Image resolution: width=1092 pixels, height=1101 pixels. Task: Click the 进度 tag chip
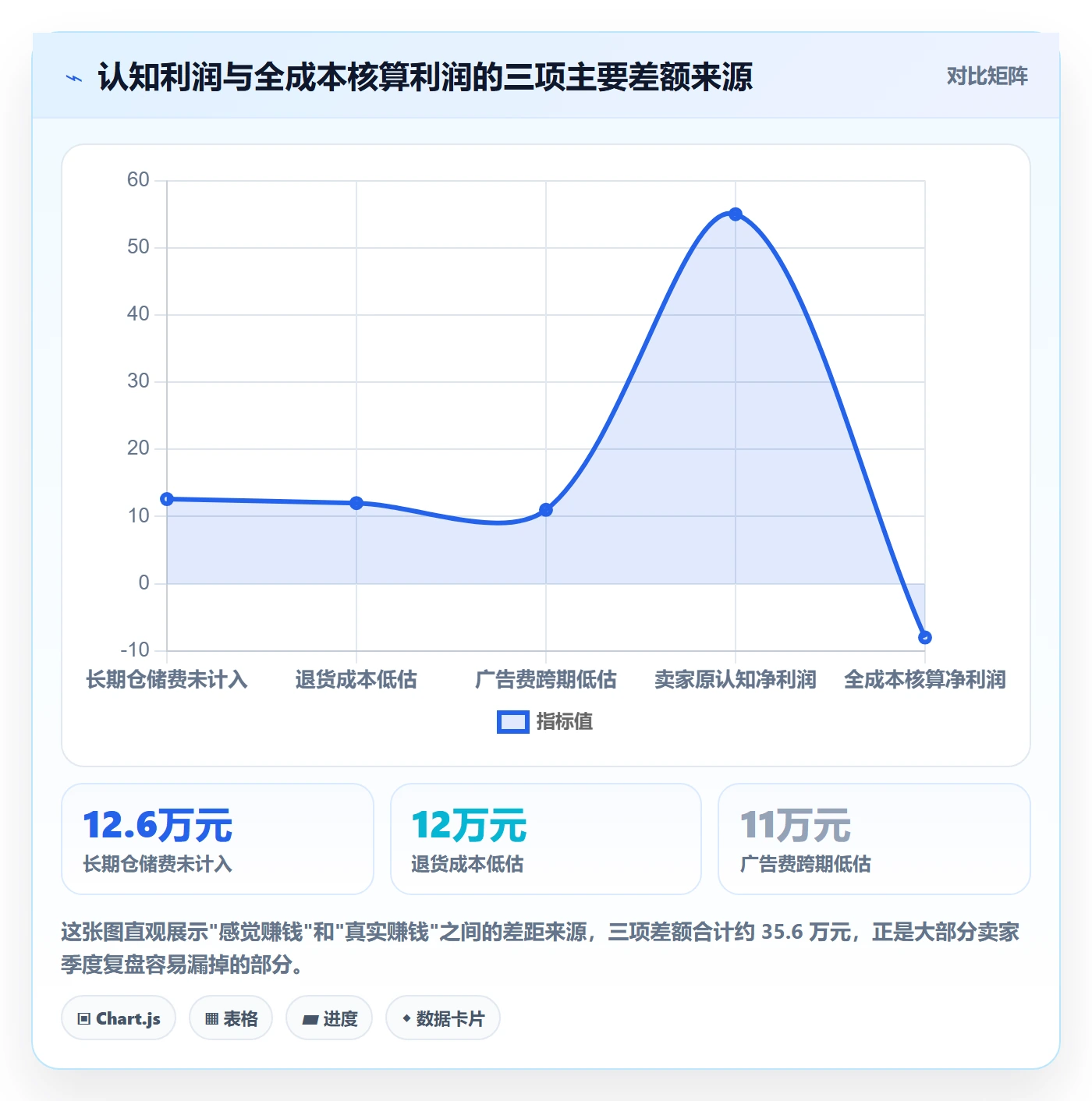[329, 1018]
